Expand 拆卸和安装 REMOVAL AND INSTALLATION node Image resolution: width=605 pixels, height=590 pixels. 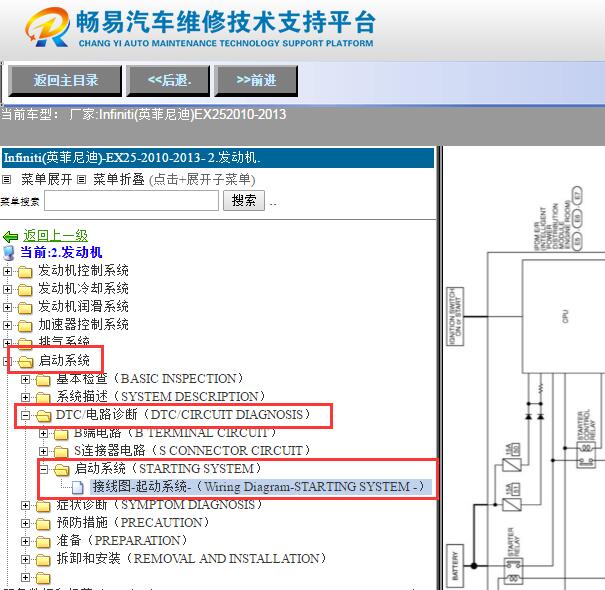coord(25,559)
